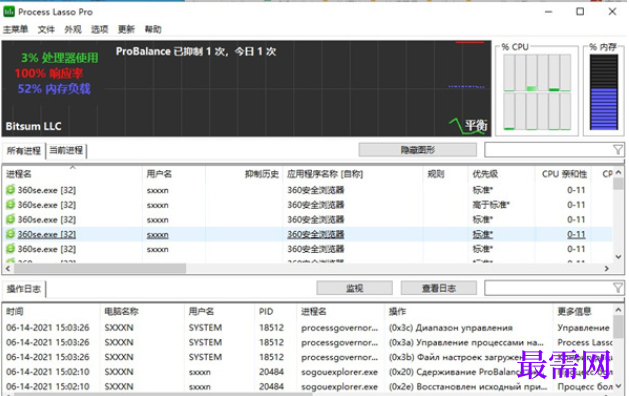Sort by the 优先级 column header
The width and height of the screenshot is (629, 396).
(501, 174)
